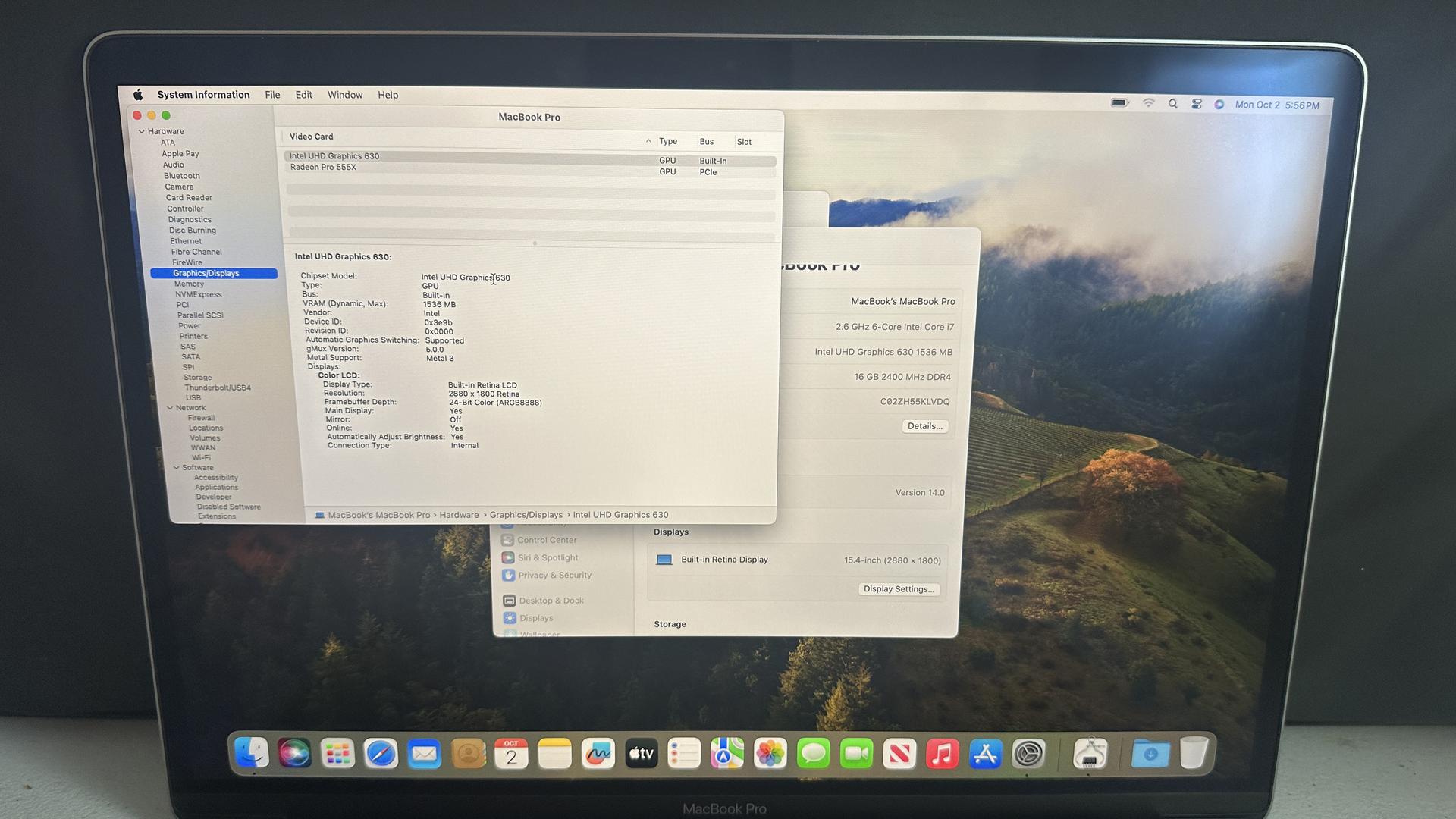The height and width of the screenshot is (819, 1456).
Task: Click the Siri icon in menu bar
Action: click(1219, 105)
